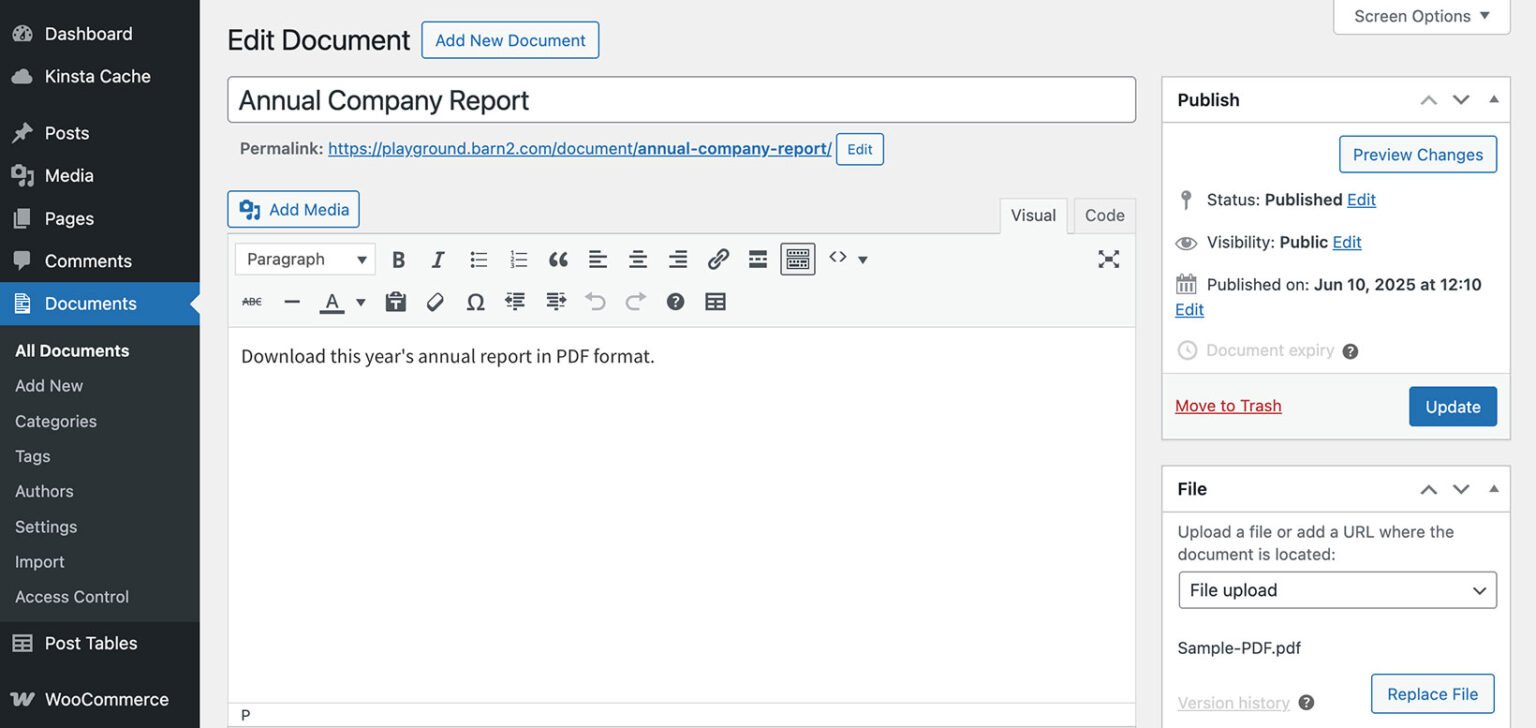This screenshot has width=1536, height=728.
Task: Insert a blockquote
Action: point(557,258)
